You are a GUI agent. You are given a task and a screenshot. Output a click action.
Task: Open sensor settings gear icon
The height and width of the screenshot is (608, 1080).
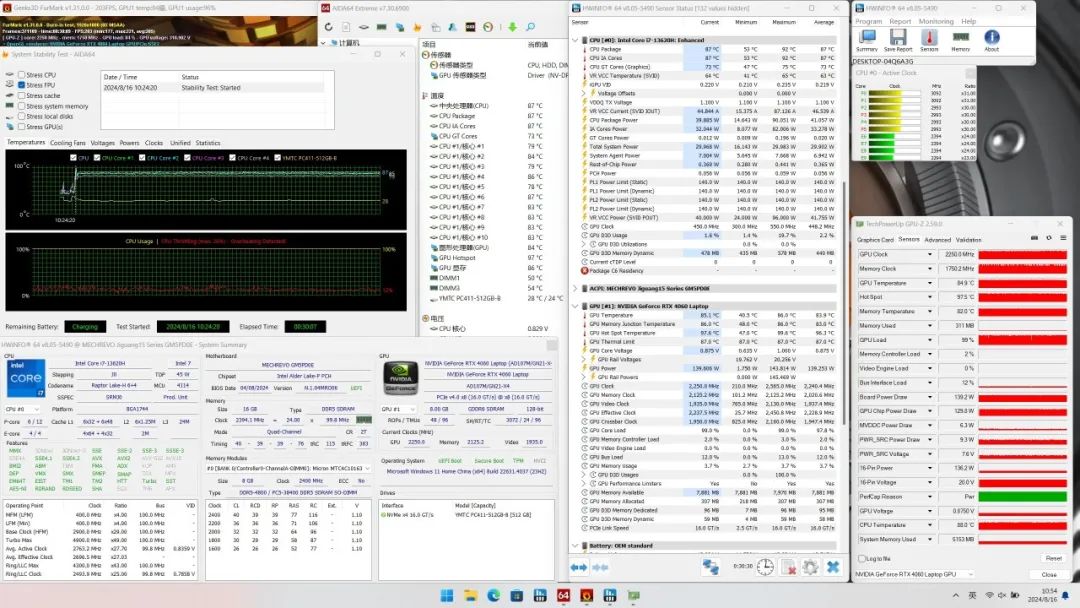pos(808,567)
